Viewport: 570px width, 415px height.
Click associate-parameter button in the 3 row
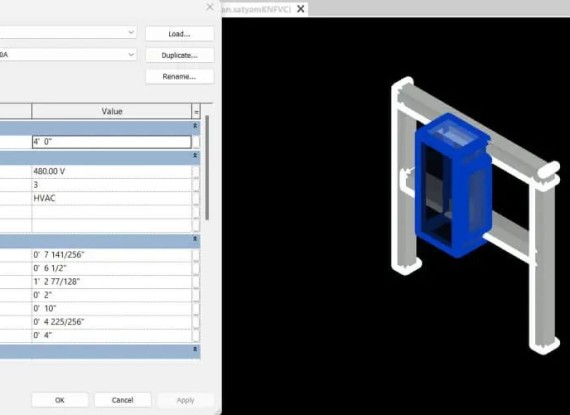point(196,185)
